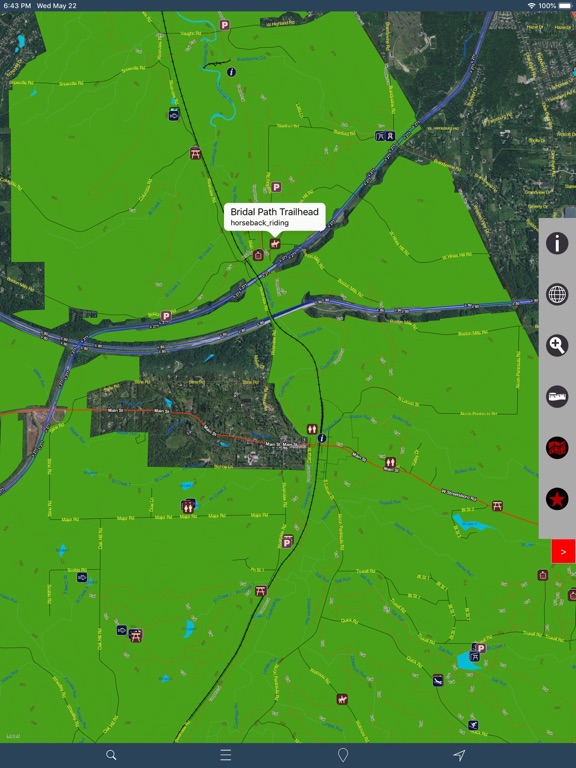This screenshot has width=576, height=768.
Task: Open the red folded-map icon in side toolbar
Action: tap(557, 448)
